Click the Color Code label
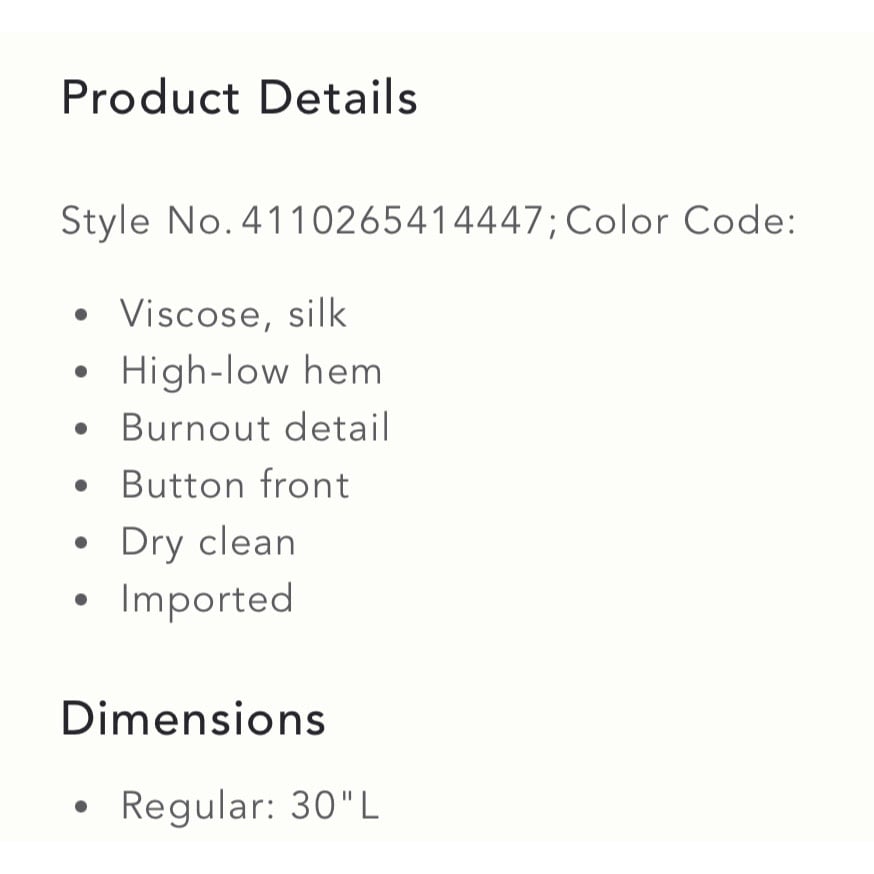Screen dimensions: 874x874 (681, 221)
